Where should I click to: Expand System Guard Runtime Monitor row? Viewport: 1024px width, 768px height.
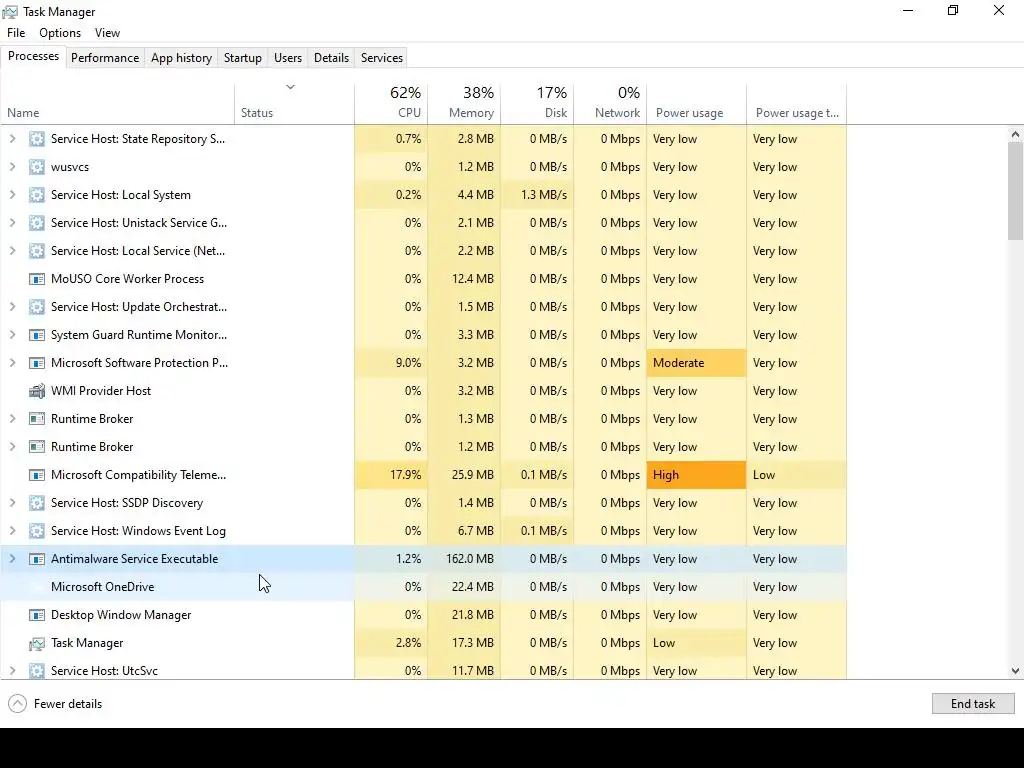(12, 335)
